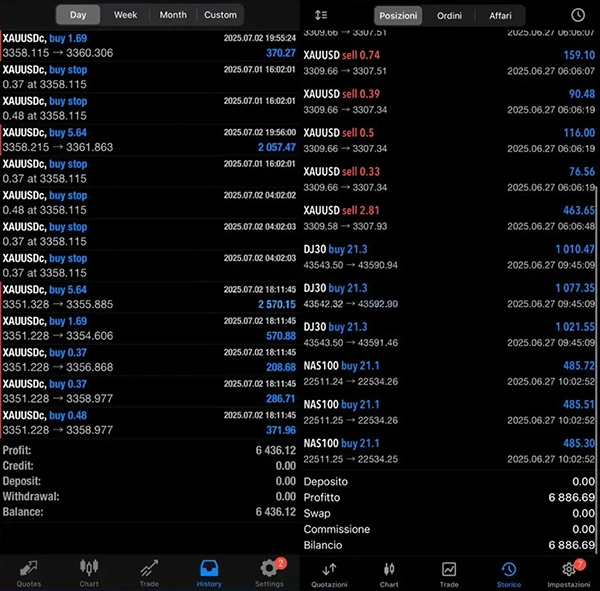Open DJ30 buy 21.3 position with profit 1 077.35
Viewport: 600px width, 591px height.
[x=449, y=296]
